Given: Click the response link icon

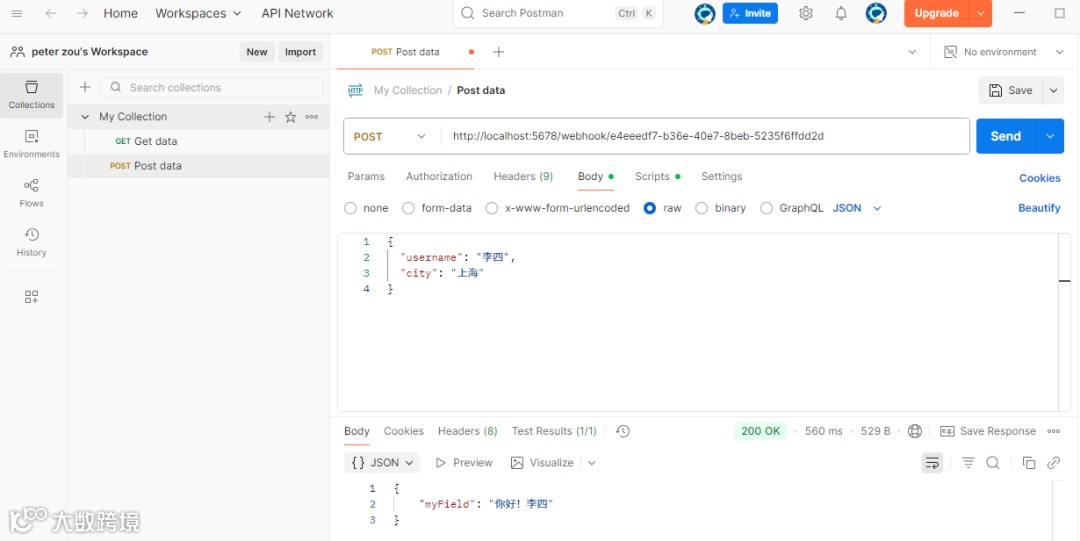Looking at the screenshot, I should point(1053,462).
